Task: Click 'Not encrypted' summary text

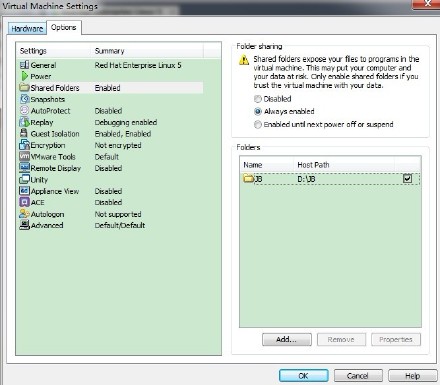Action: tap(118, 145)
